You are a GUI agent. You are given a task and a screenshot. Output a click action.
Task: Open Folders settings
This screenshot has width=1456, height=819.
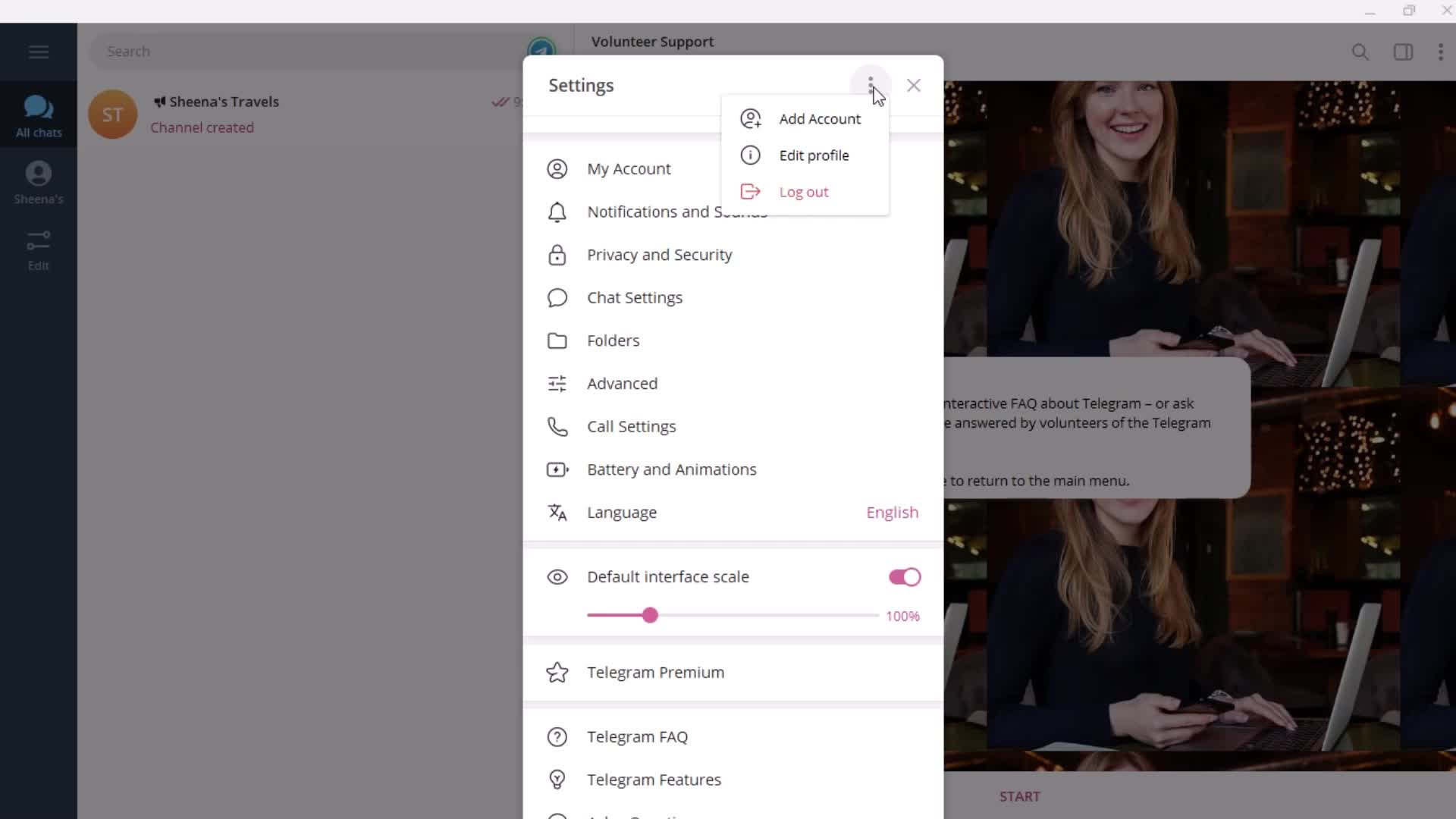pos(613,340)
